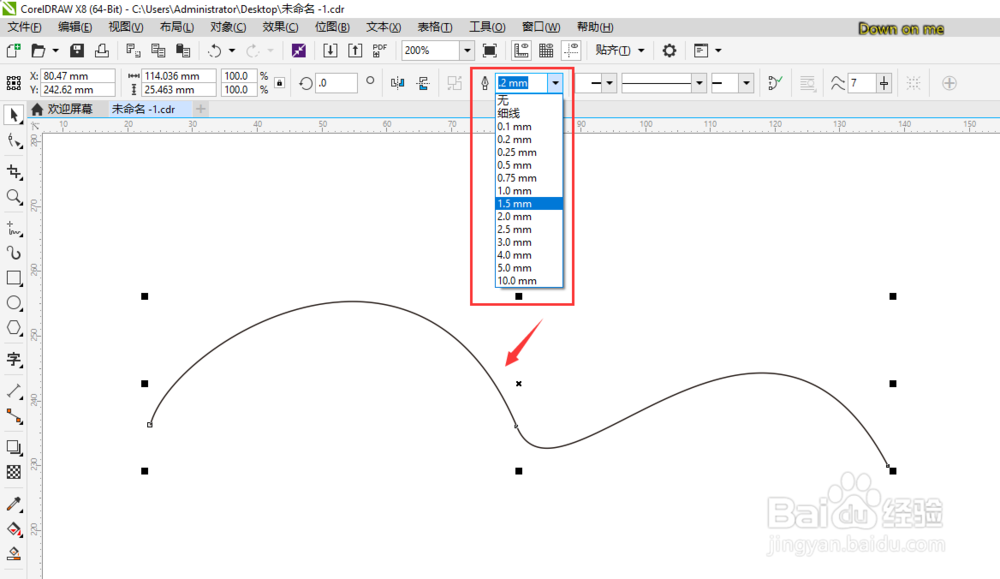Activate the Crop tool
The width and height of the screenshot is (1000, 579).
tap(13, 172)
